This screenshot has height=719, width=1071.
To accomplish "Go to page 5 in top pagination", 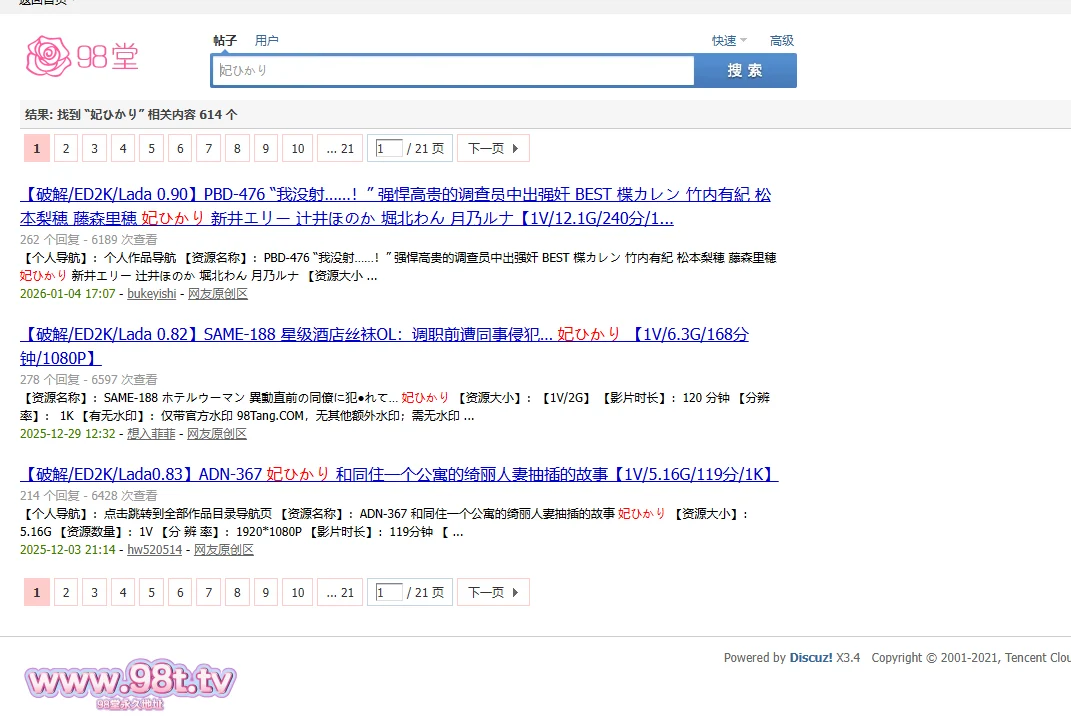I will (x=151, y=149).
